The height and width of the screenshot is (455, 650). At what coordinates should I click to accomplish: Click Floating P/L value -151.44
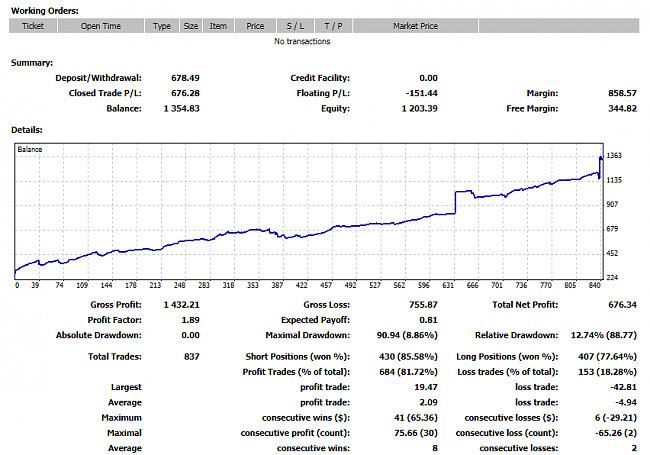coord(422,93)
